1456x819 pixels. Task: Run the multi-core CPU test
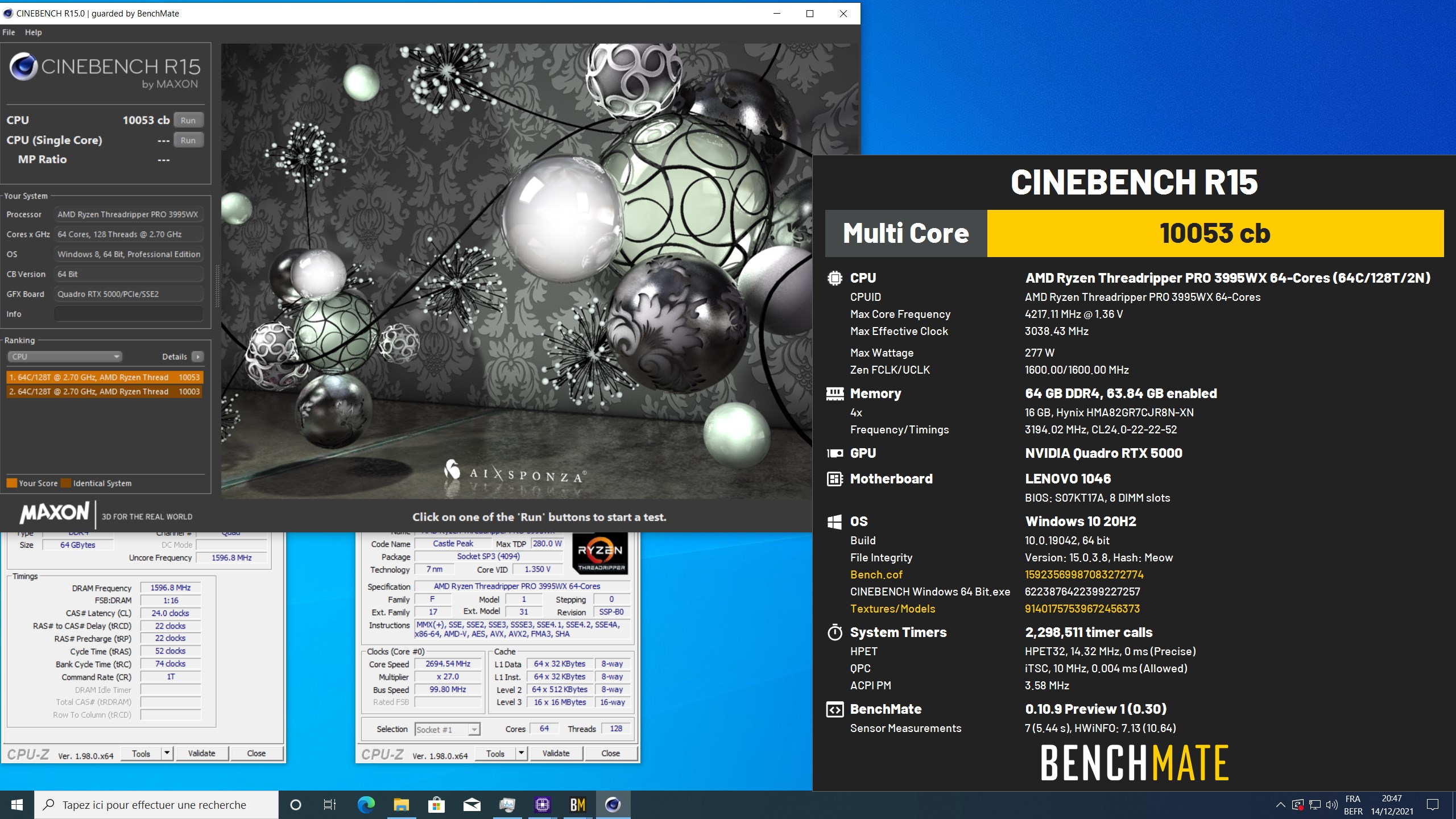click(x=188, y=120)
